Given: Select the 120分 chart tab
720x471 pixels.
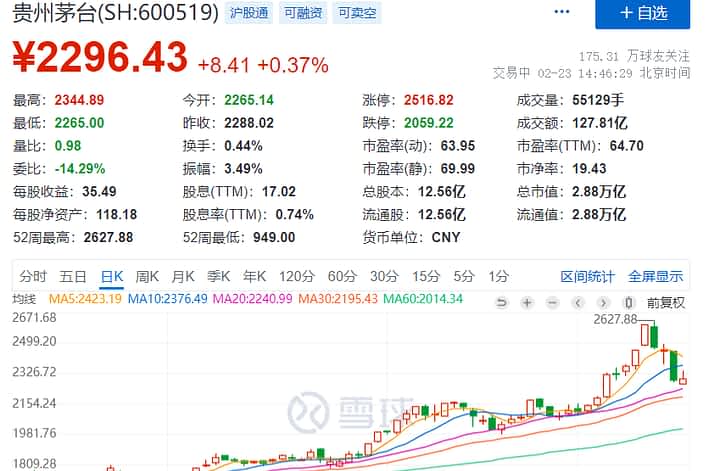Looking at the screenshot, I should coord(297,276).
